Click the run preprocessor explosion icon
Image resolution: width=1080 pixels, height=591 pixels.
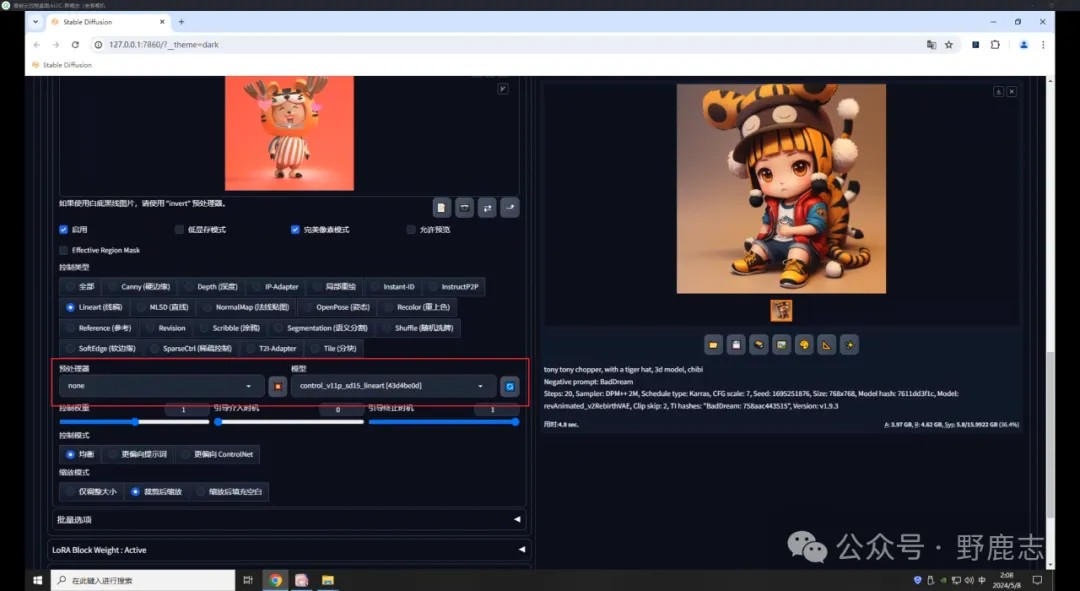(x=278, y=386)
